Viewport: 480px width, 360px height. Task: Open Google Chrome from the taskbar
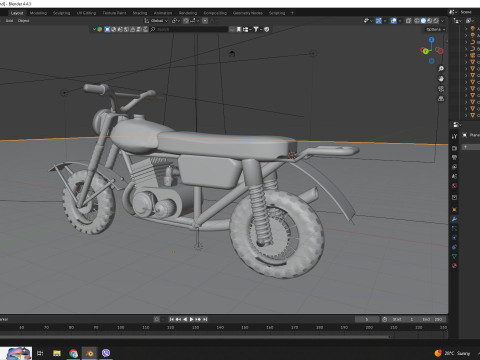coord(74,353)
